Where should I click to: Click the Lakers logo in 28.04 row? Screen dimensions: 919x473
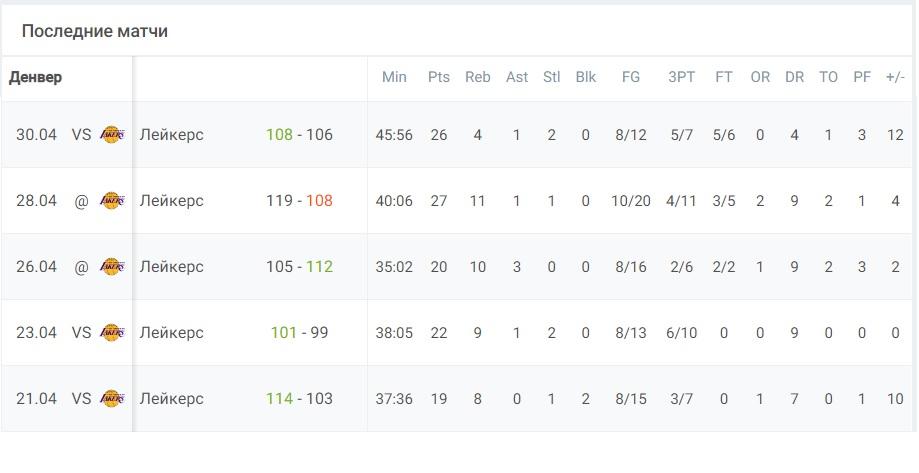click(x=112, y=200)
